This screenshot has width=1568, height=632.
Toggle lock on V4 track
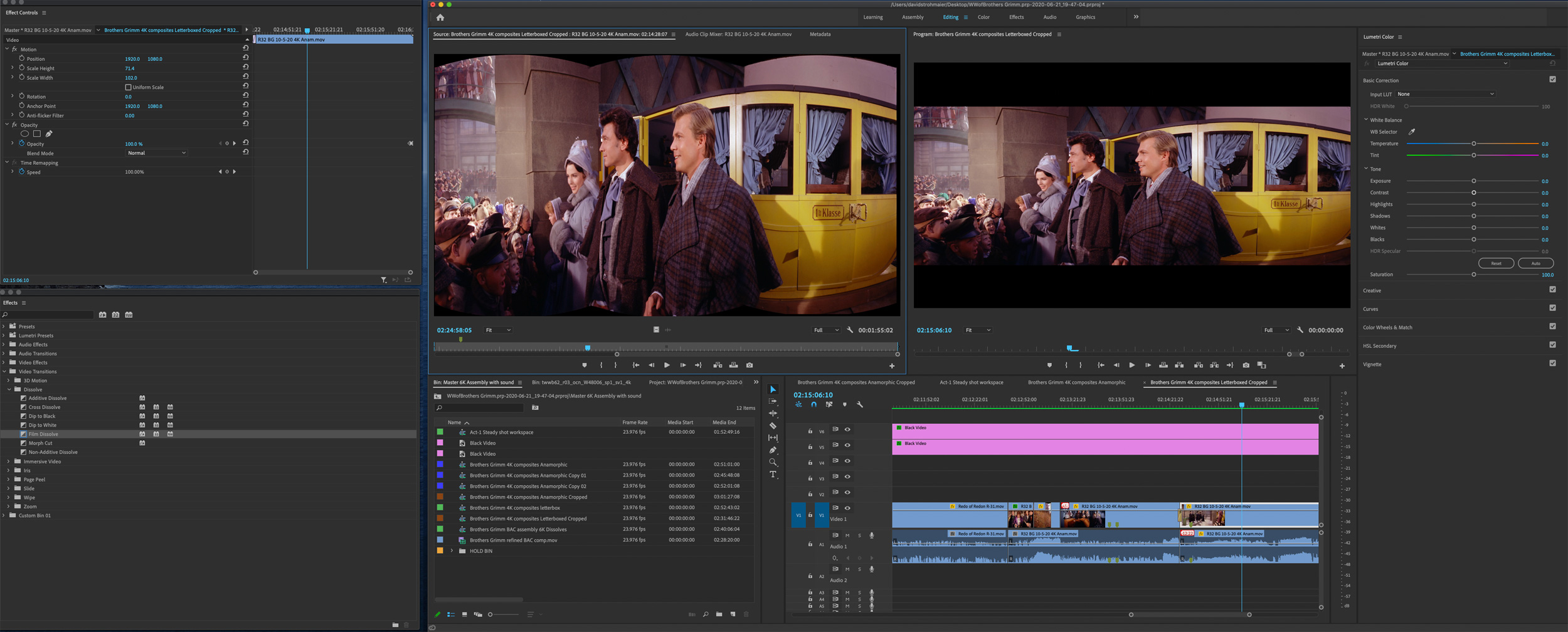[x=810, y=463]
